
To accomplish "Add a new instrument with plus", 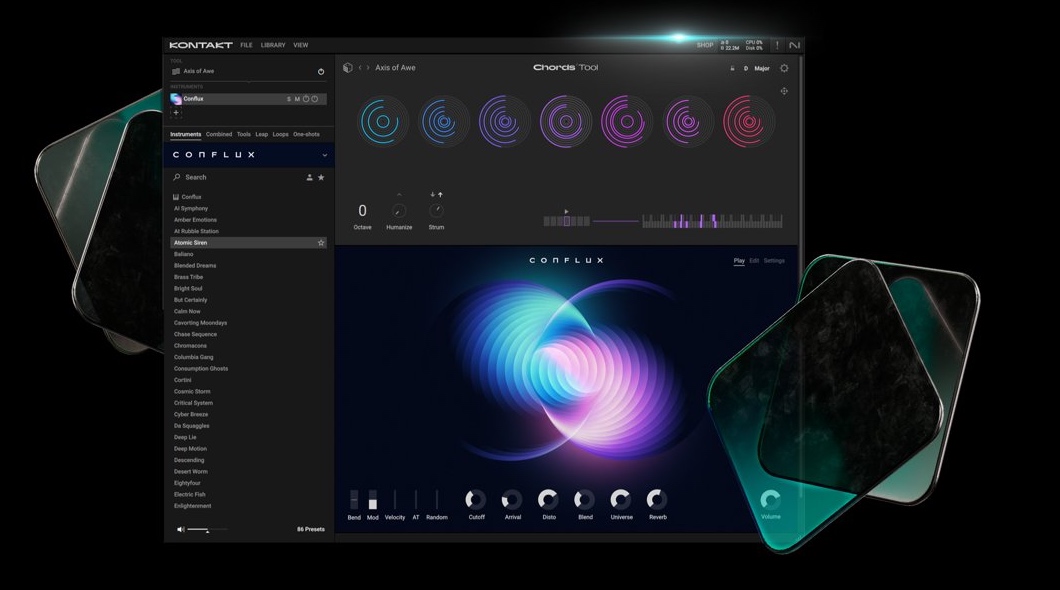I will point(176,113).
